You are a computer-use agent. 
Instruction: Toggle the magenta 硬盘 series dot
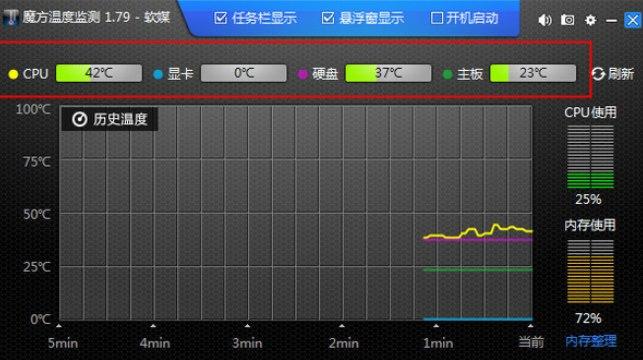(303, 74)
